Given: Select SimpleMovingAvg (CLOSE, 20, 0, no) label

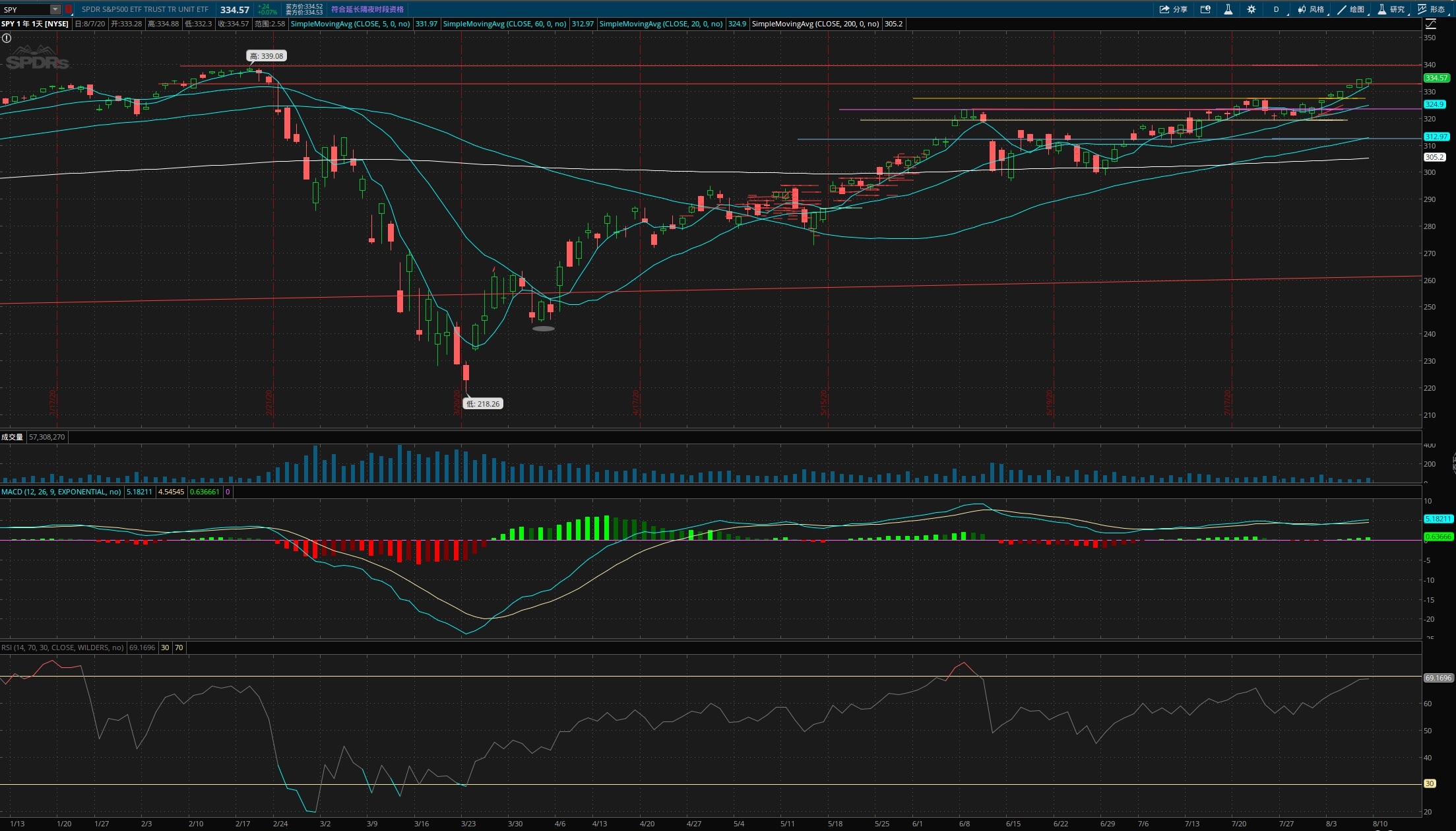Looking at the screenshot, I should (x=661, y=24).
